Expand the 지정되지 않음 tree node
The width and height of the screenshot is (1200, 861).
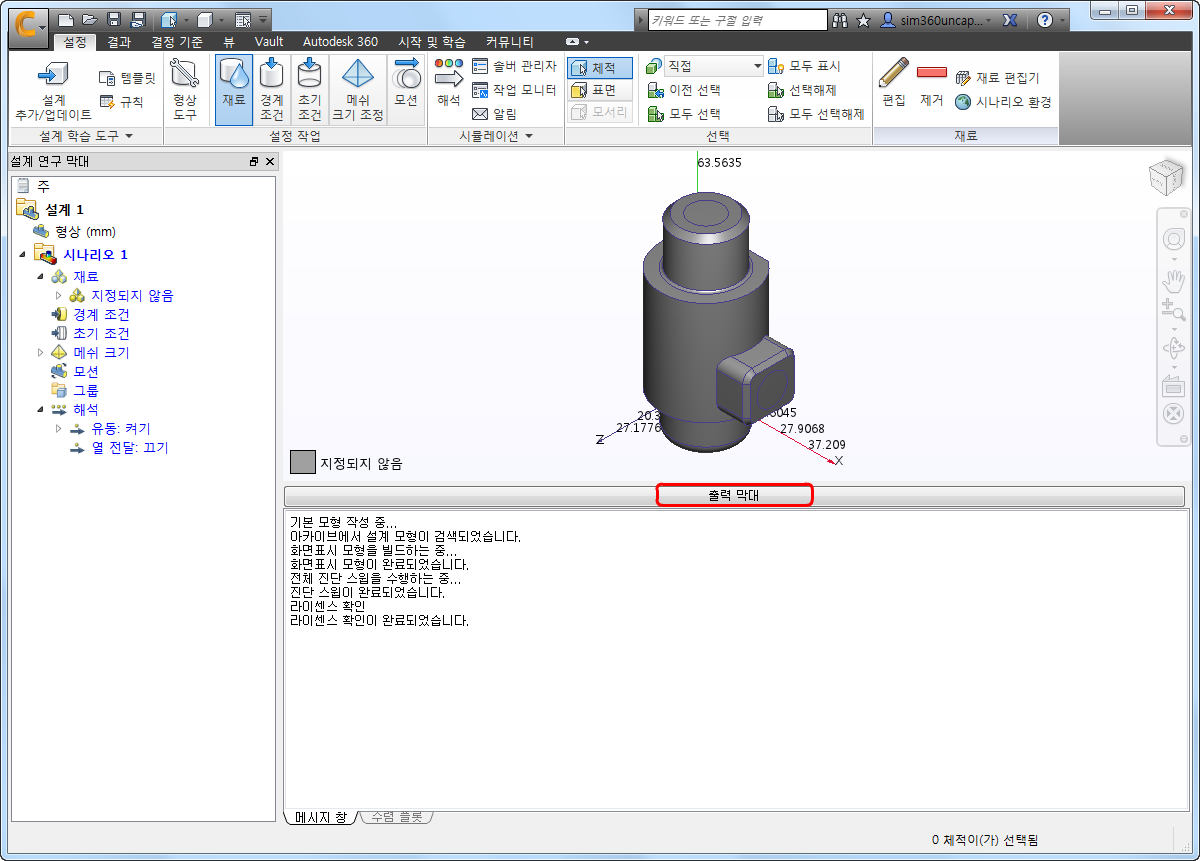[x=59, y=296]
